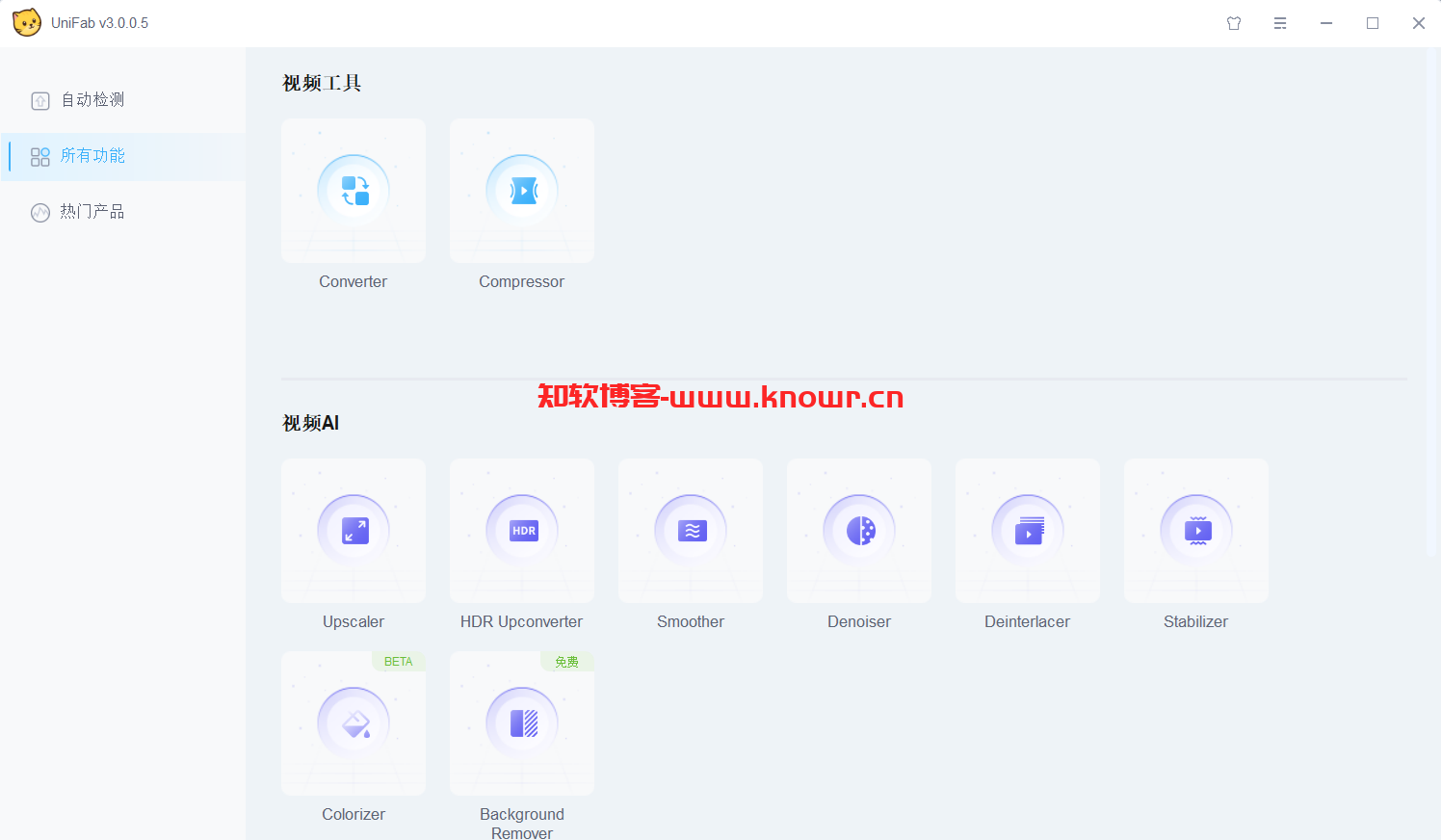Viewport: 1441px width, 840px height.
Task: Maximize the UniFab window
Action: coord(1373,23)
